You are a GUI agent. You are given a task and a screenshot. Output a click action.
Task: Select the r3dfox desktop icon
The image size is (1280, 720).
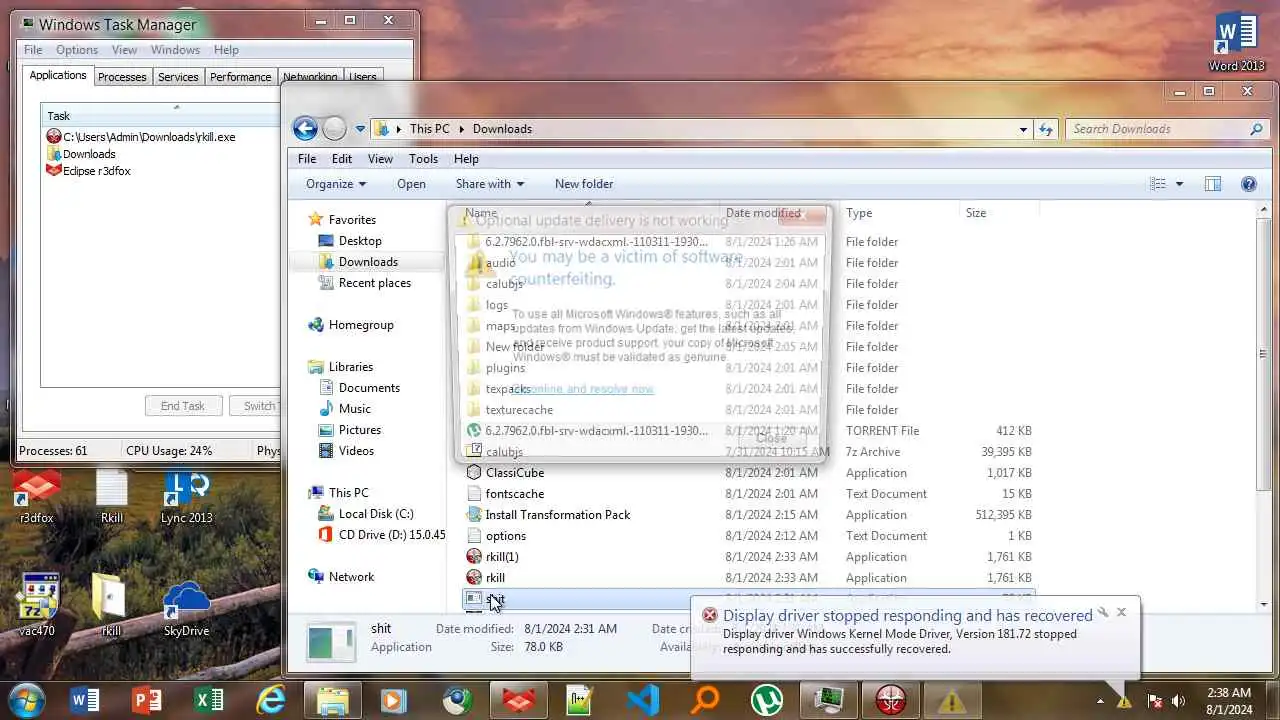click(37, 497)
